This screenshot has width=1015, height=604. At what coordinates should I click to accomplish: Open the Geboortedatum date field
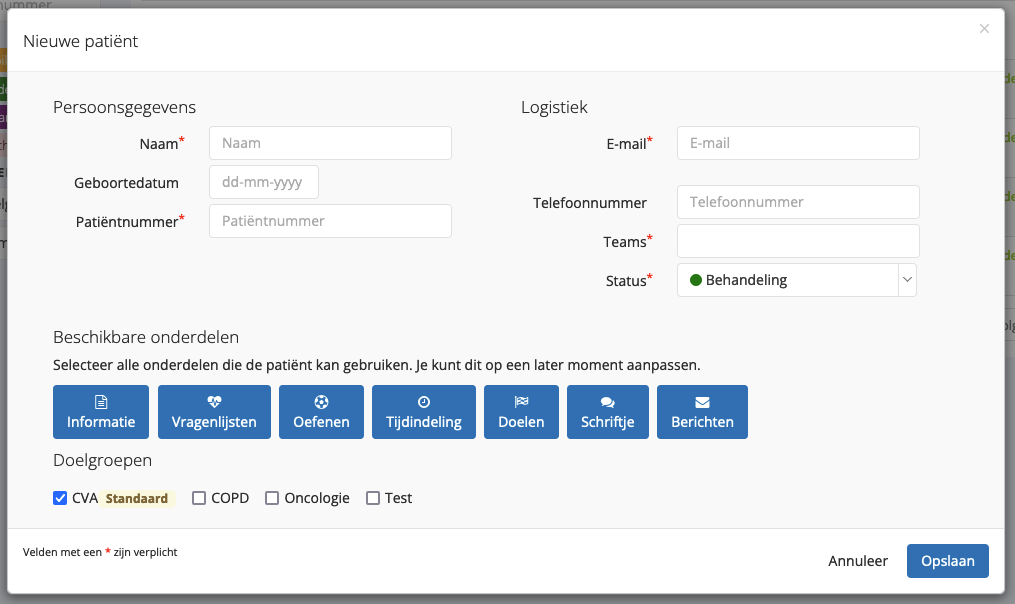(x=264, y=182)
